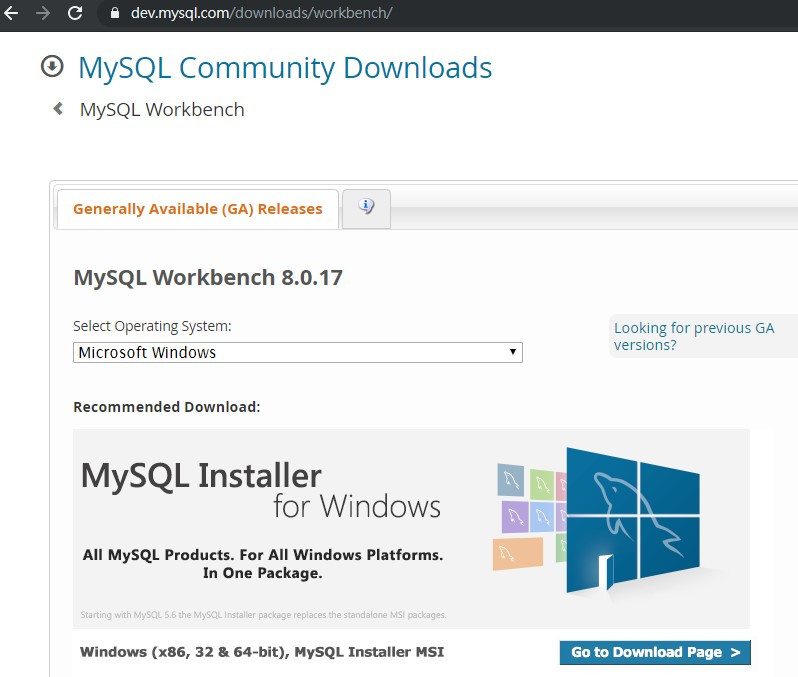This screenshot has height=677, width=798.
Task: Click the Recommended Download label
Action: point(167,407)
